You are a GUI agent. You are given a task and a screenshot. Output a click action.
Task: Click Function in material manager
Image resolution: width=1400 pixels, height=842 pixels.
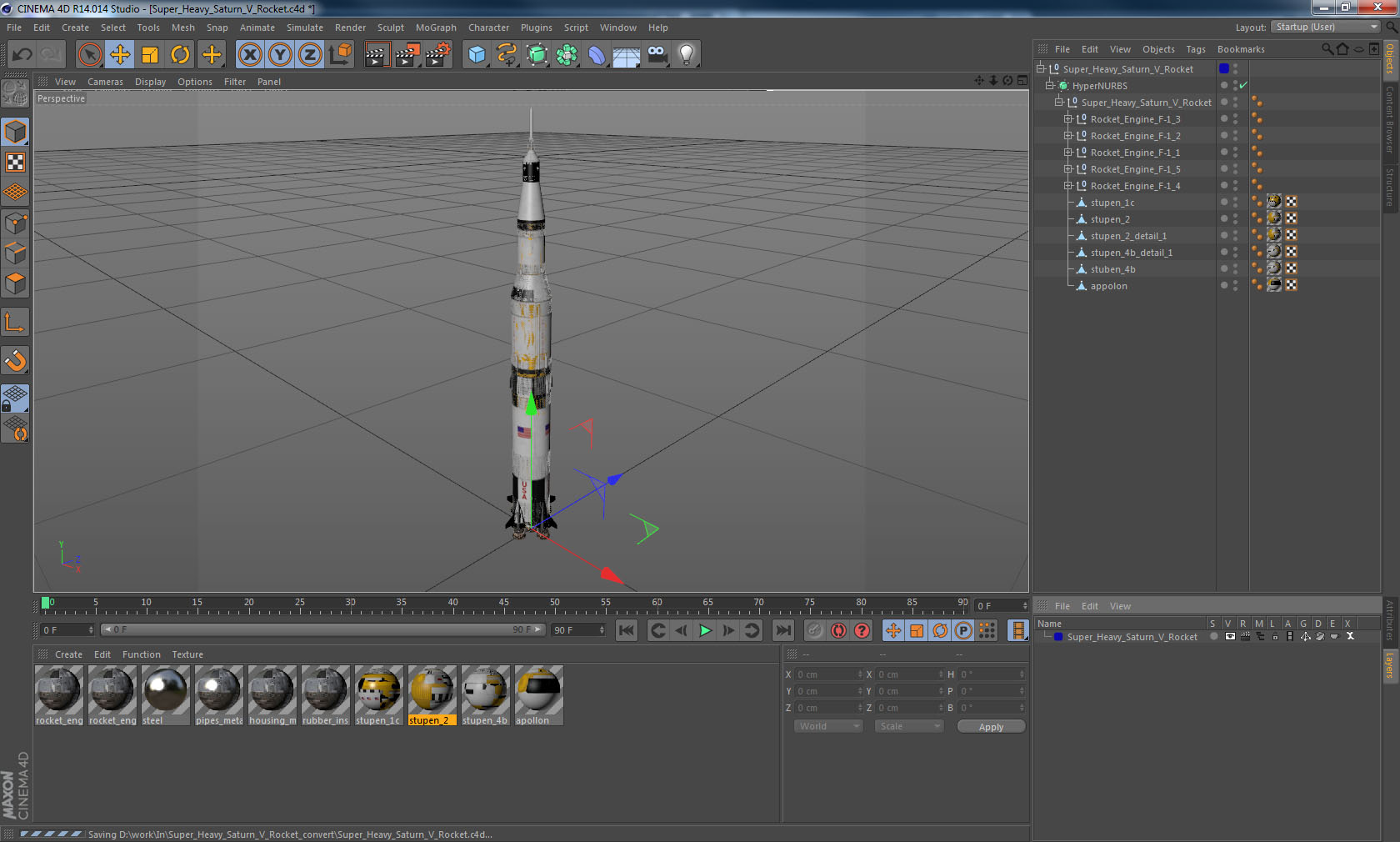point(142,654)
